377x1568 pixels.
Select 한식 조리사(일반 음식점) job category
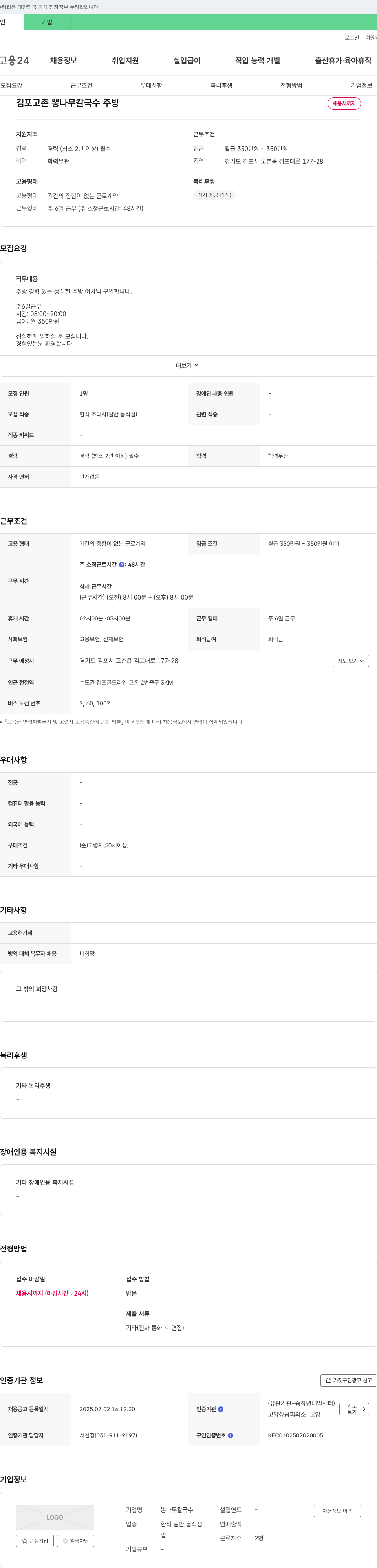(108, 414)
